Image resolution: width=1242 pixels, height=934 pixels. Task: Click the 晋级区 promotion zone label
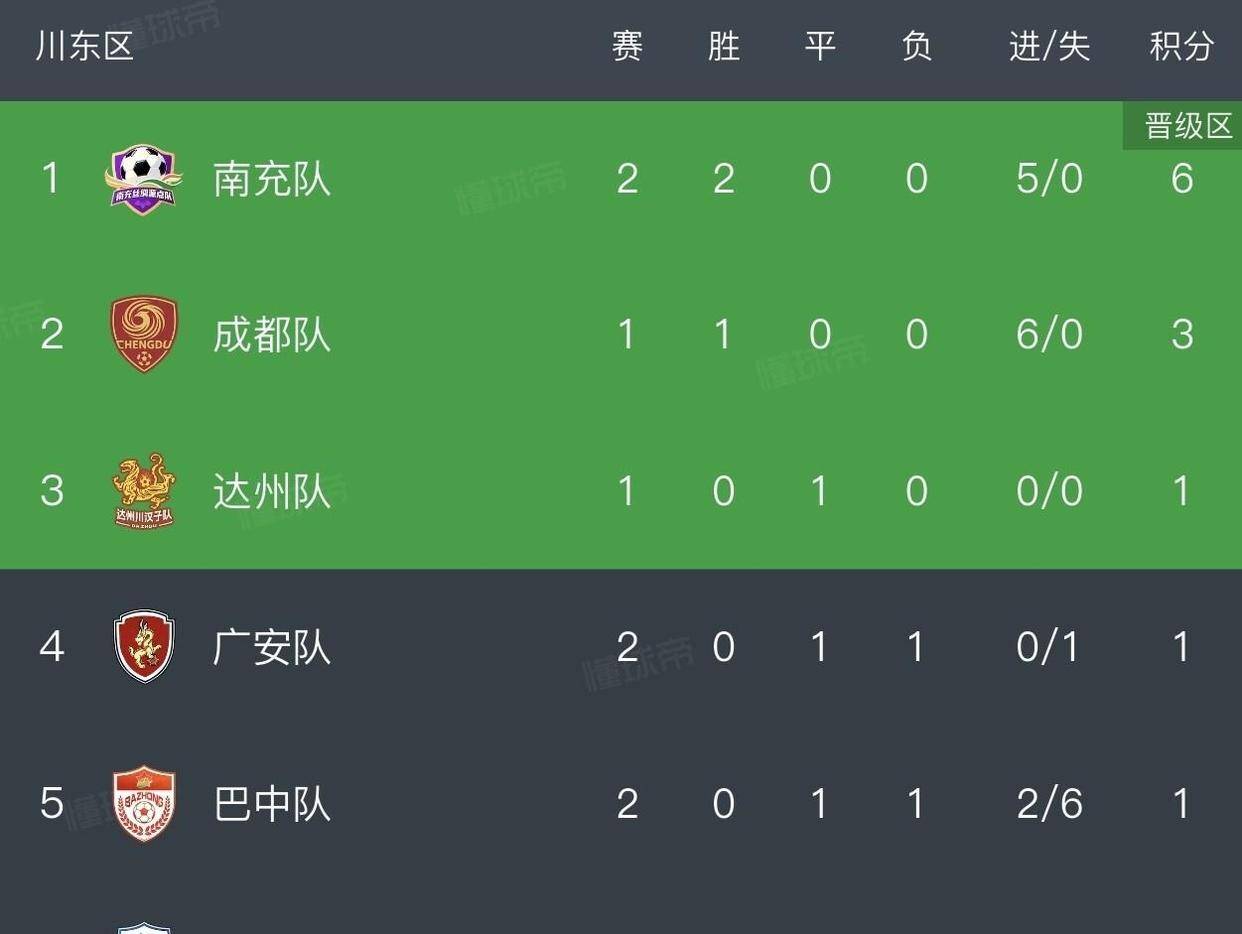point(1188,126)
